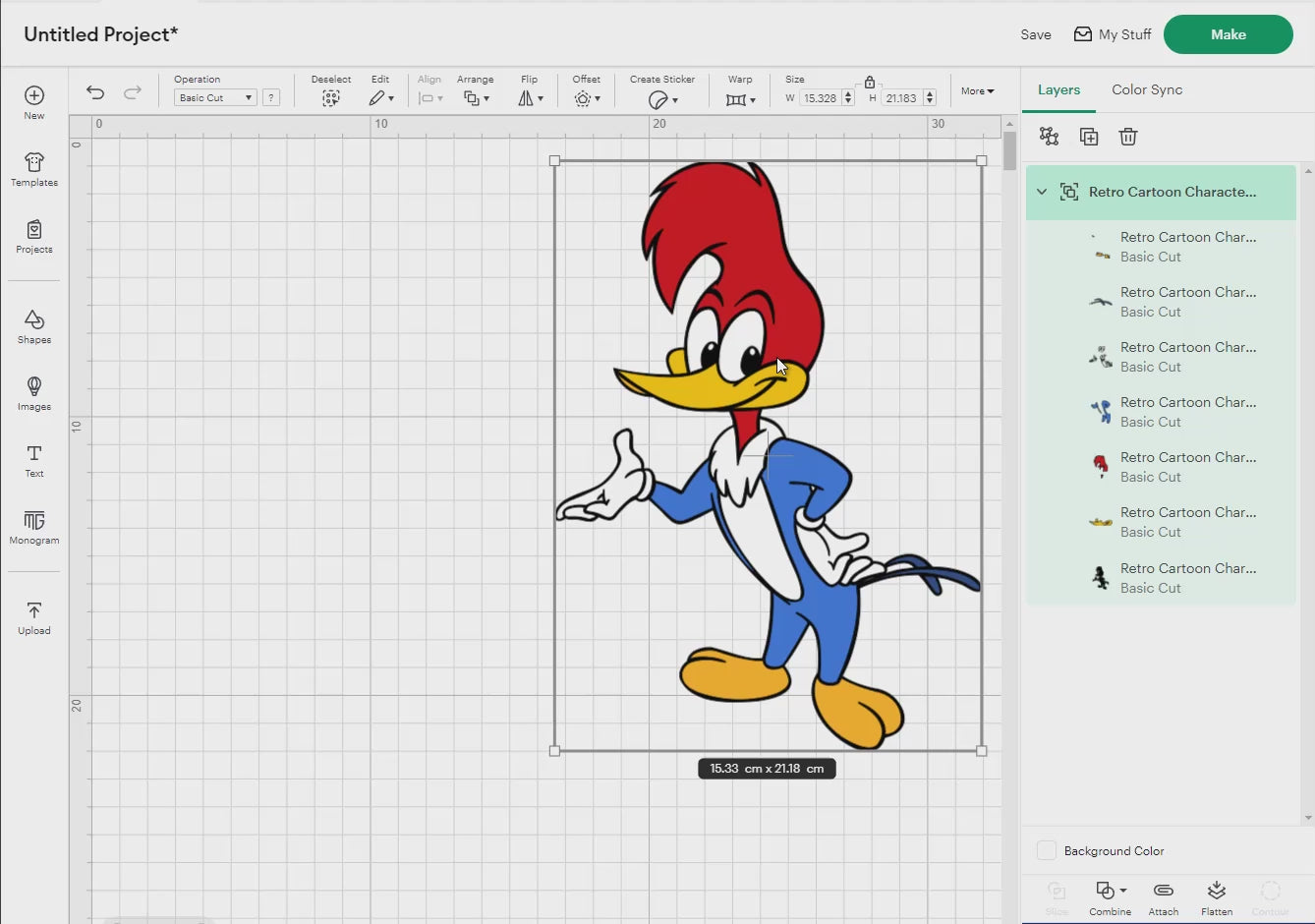Image resolution: width=1315 pixels, height=924 pixels.
Task: Pick a canvas Background Color swatch
Action: (1047, 850)
